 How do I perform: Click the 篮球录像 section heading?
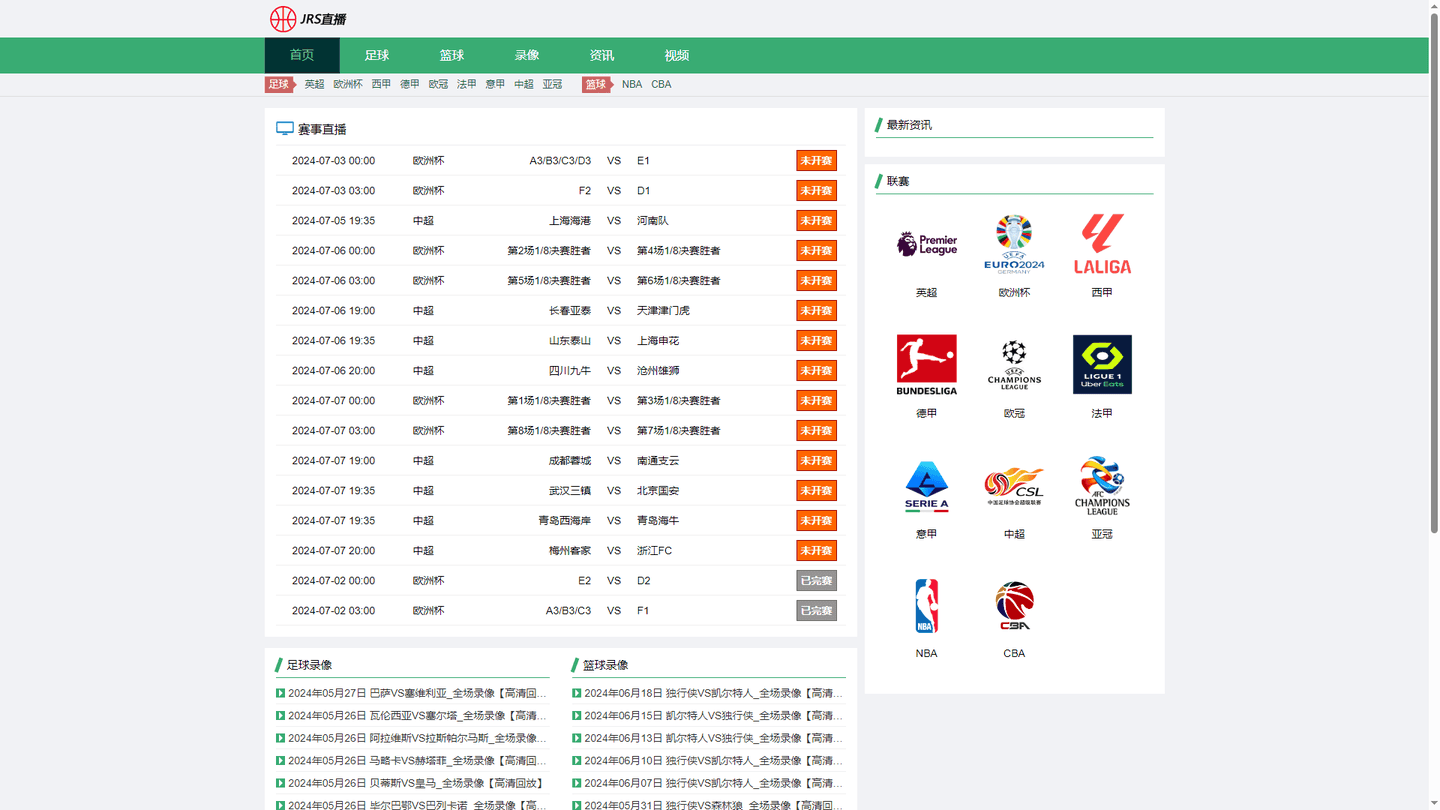pos(605,665)
